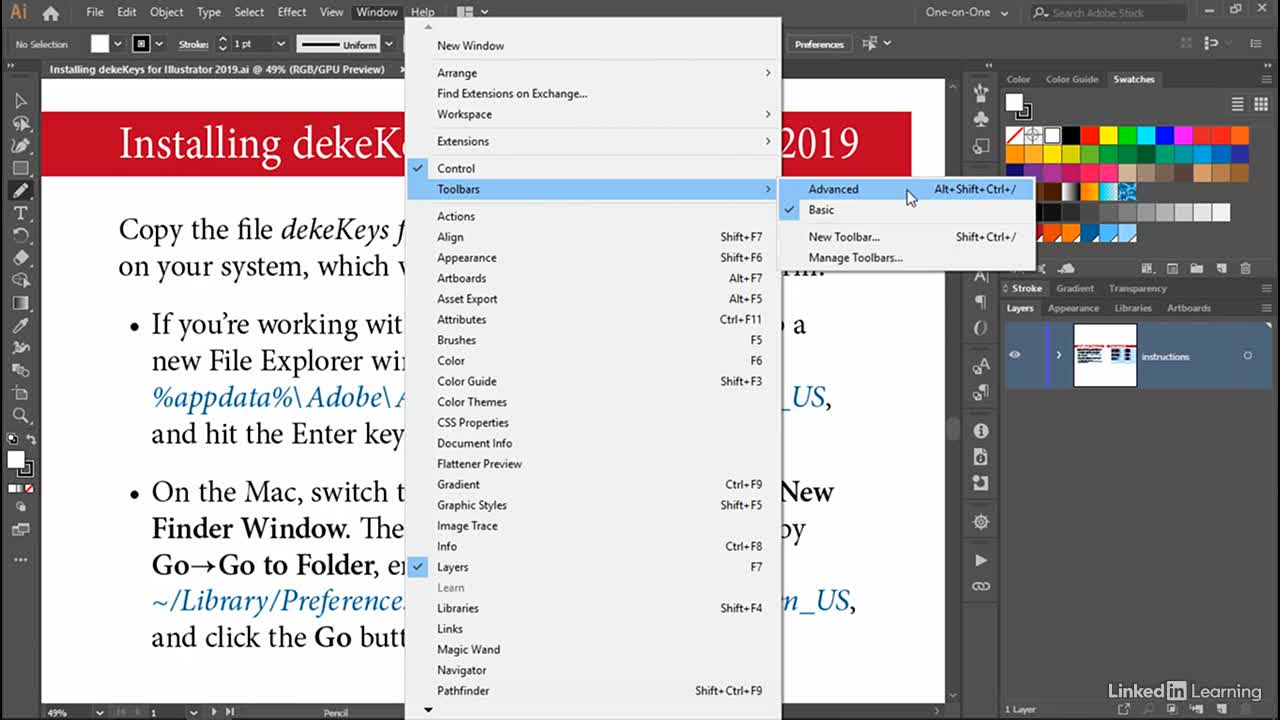Switch to the Gradient tab

[1075, 288]
